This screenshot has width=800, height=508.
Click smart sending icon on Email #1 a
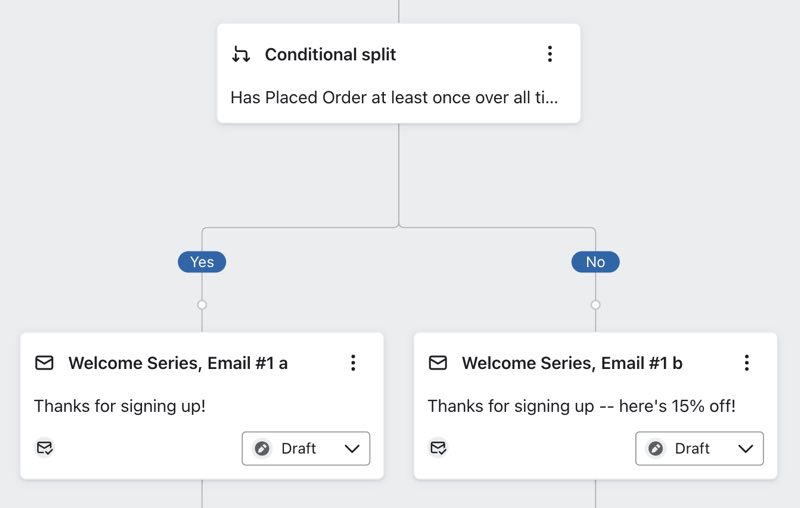click(x=44, y=448)
